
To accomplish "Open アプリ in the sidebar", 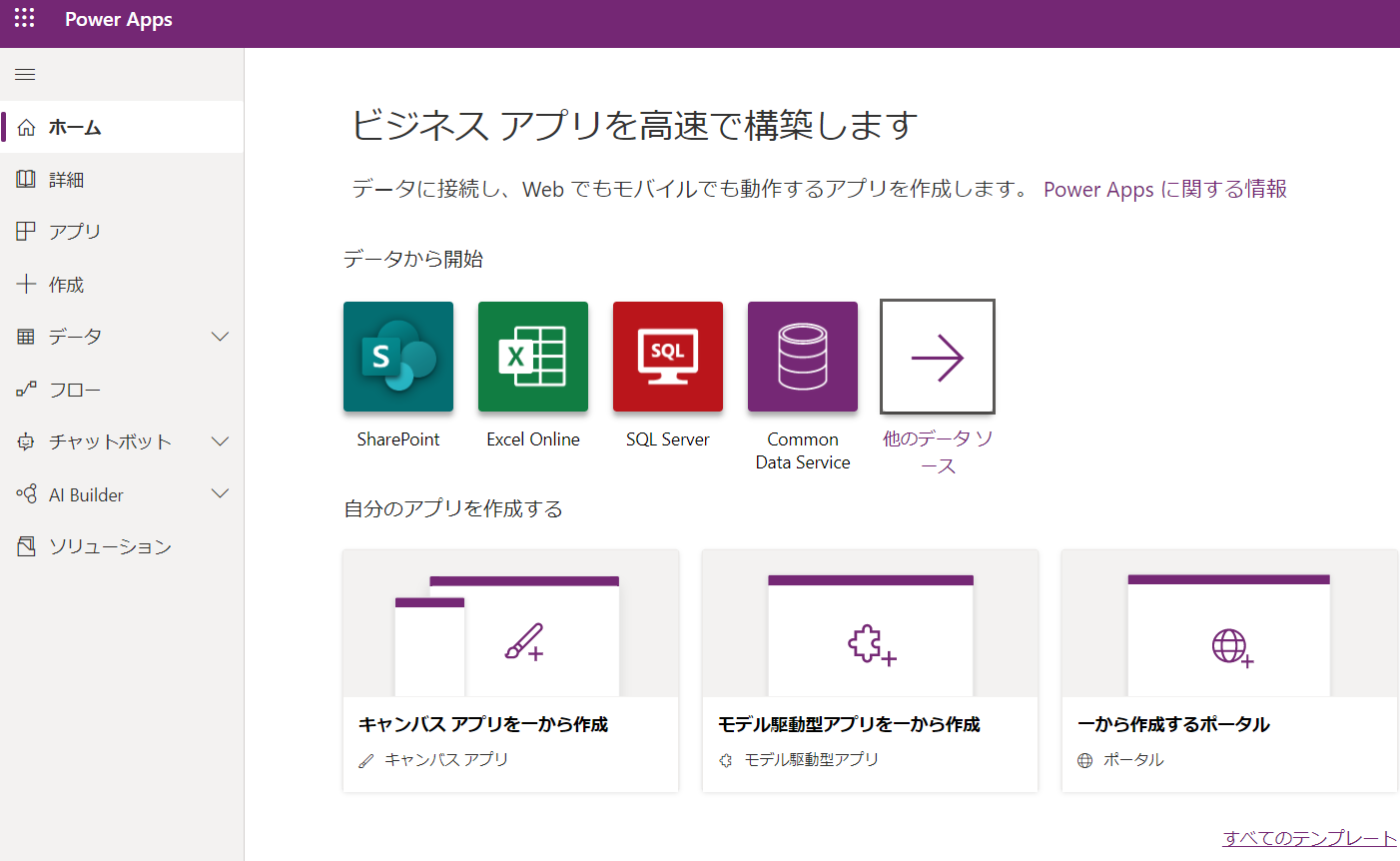I will [122, 231].
